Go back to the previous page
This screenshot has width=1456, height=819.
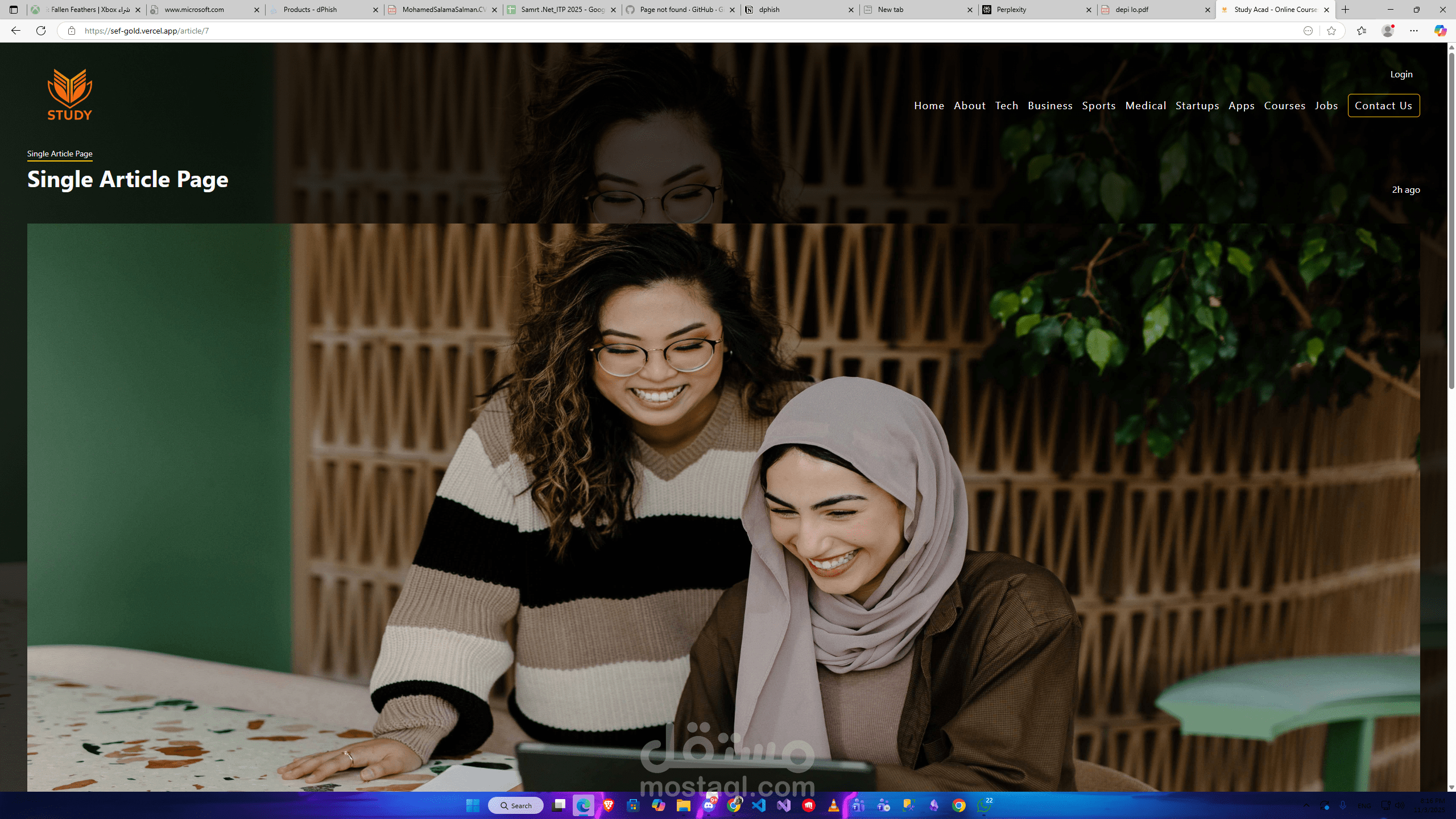coord(14,31)
